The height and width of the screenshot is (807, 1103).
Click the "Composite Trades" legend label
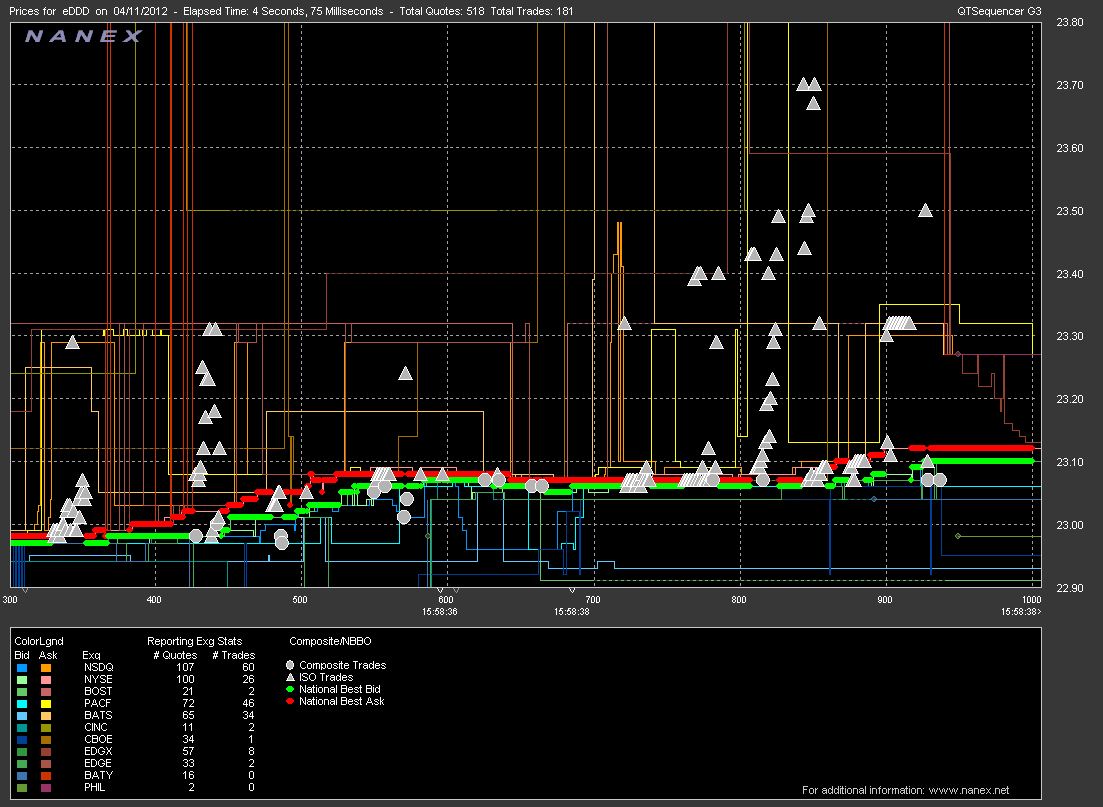pos(343,665)
